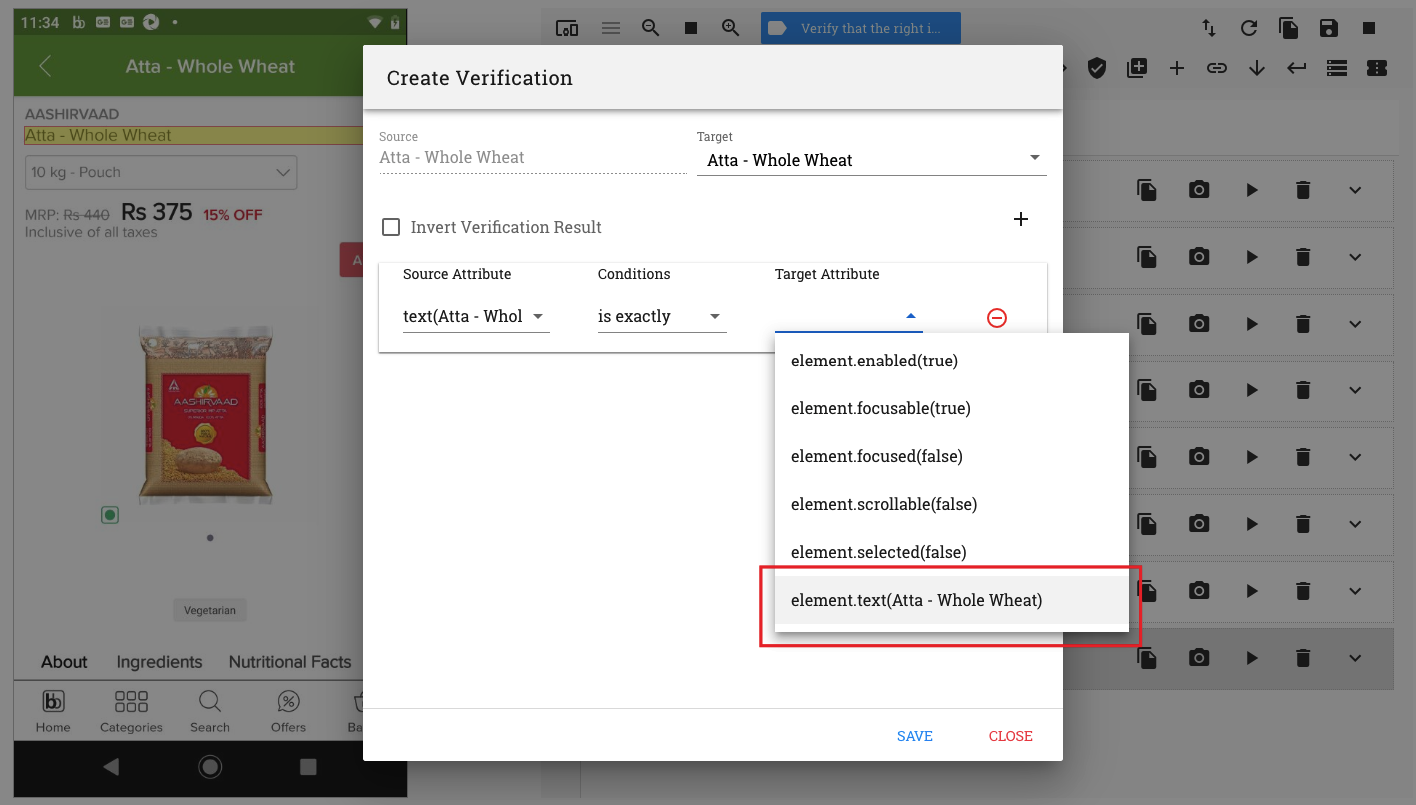Click the add-to-library stacked plus icon
Image resolution: width=1416 pixels, height=805 pixels.
coord(1137,68)
